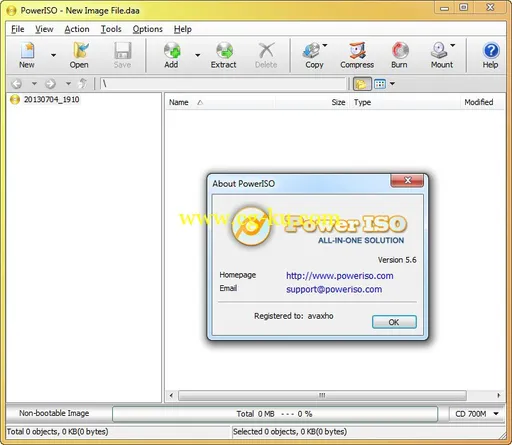Click the Selected 0 objects status text
This screenshot has width=512, height=445.
pyautogui.click(x=290, y=432)
